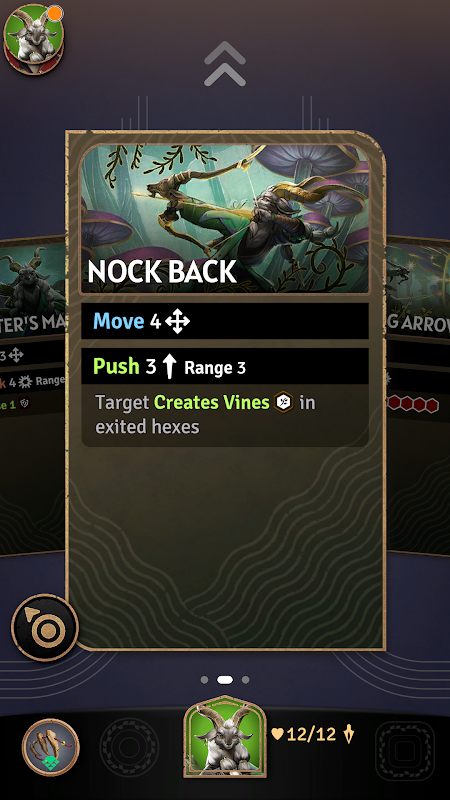Tap the Creates Vines hex icon

tap(284, 403)
